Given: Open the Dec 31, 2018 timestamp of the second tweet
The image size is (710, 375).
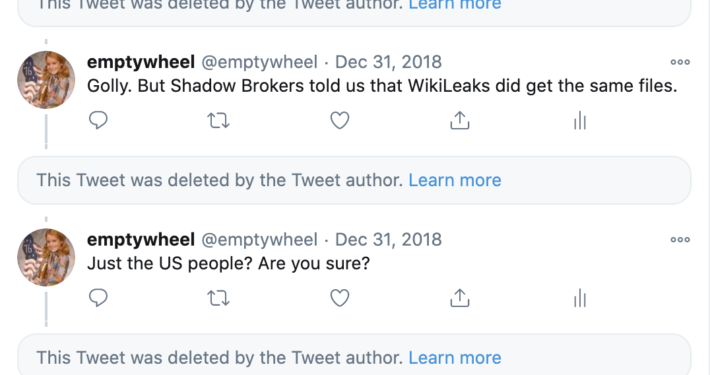Looking at the screenshot, I should (x=388, y=240).
